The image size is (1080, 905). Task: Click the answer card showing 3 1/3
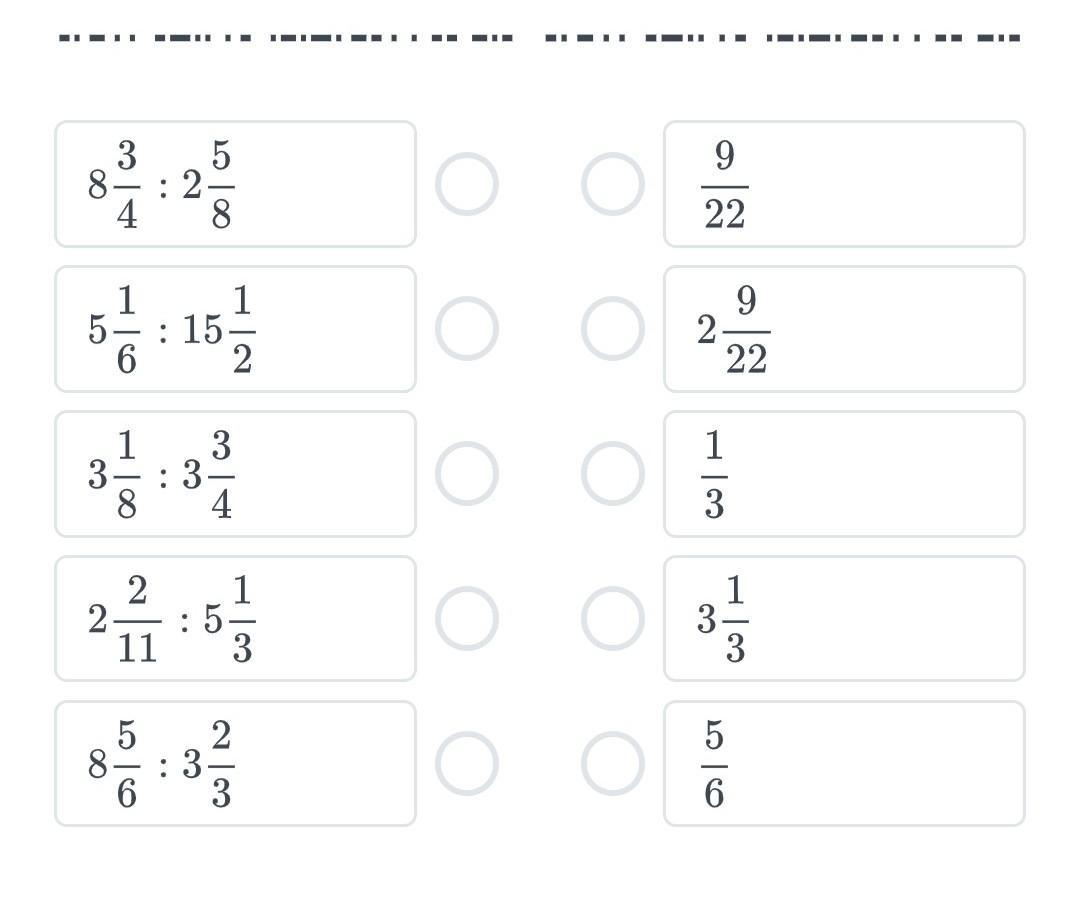pos(844,619)
